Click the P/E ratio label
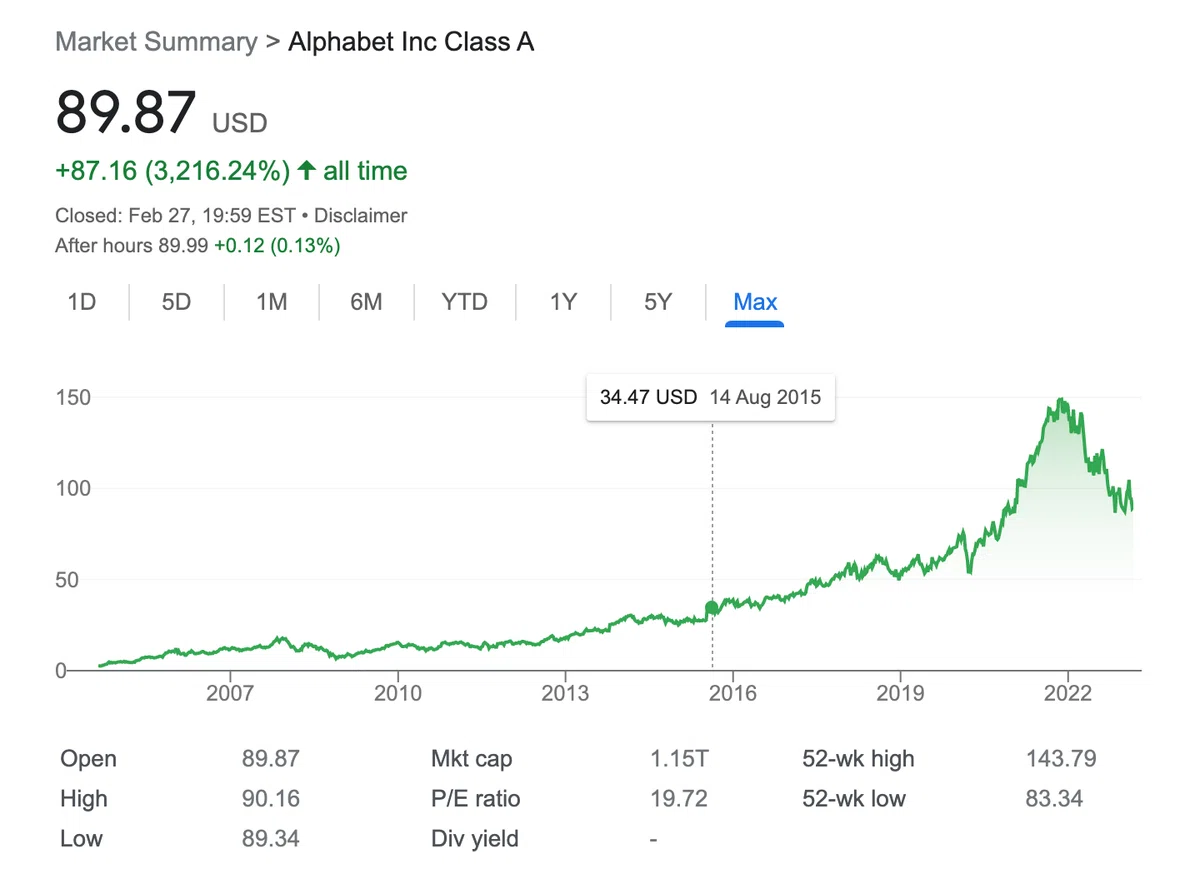This screenshot has width=1200, height=873. click(476, 799)
